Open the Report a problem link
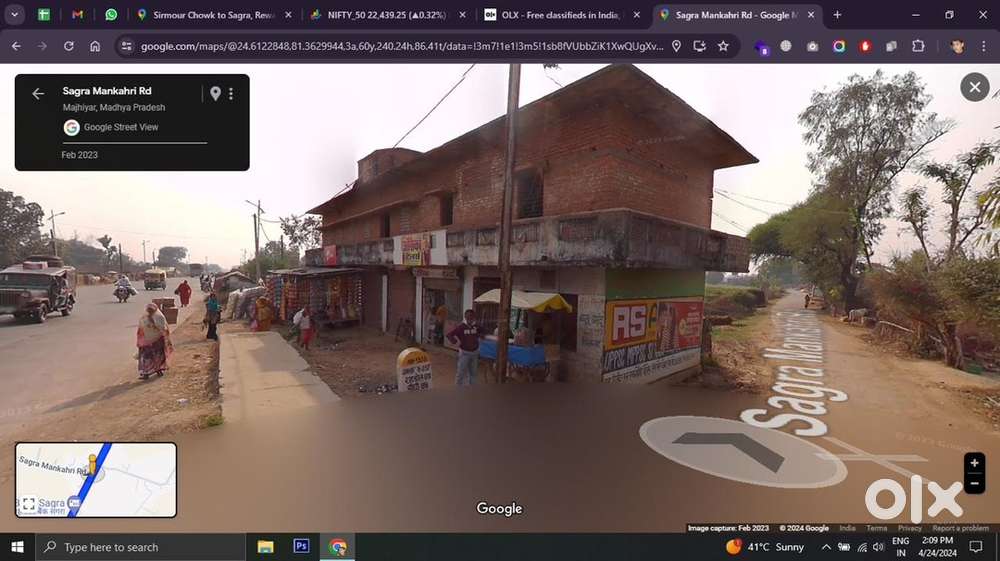The image size is (1000, 561). coord(960,528)
